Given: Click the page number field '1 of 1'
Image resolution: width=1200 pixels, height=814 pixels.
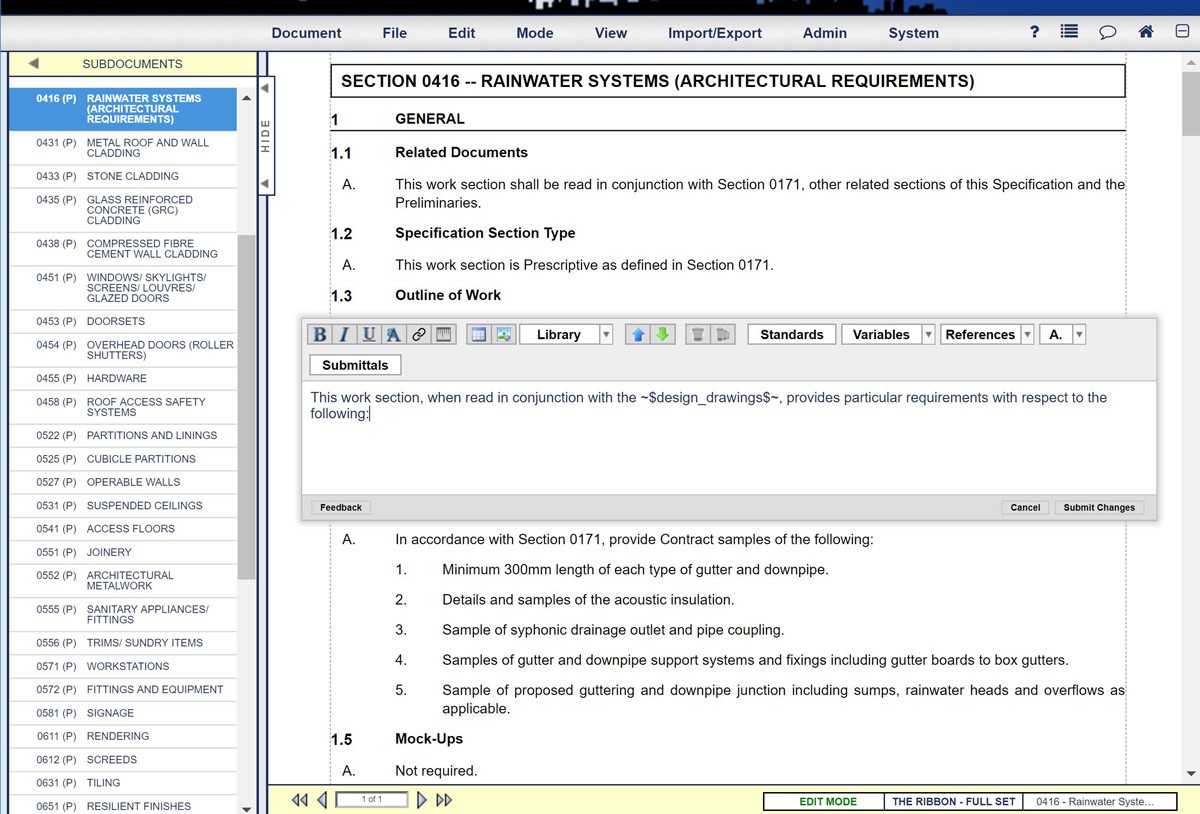Looking at the screenshot, I should point(372,800).
